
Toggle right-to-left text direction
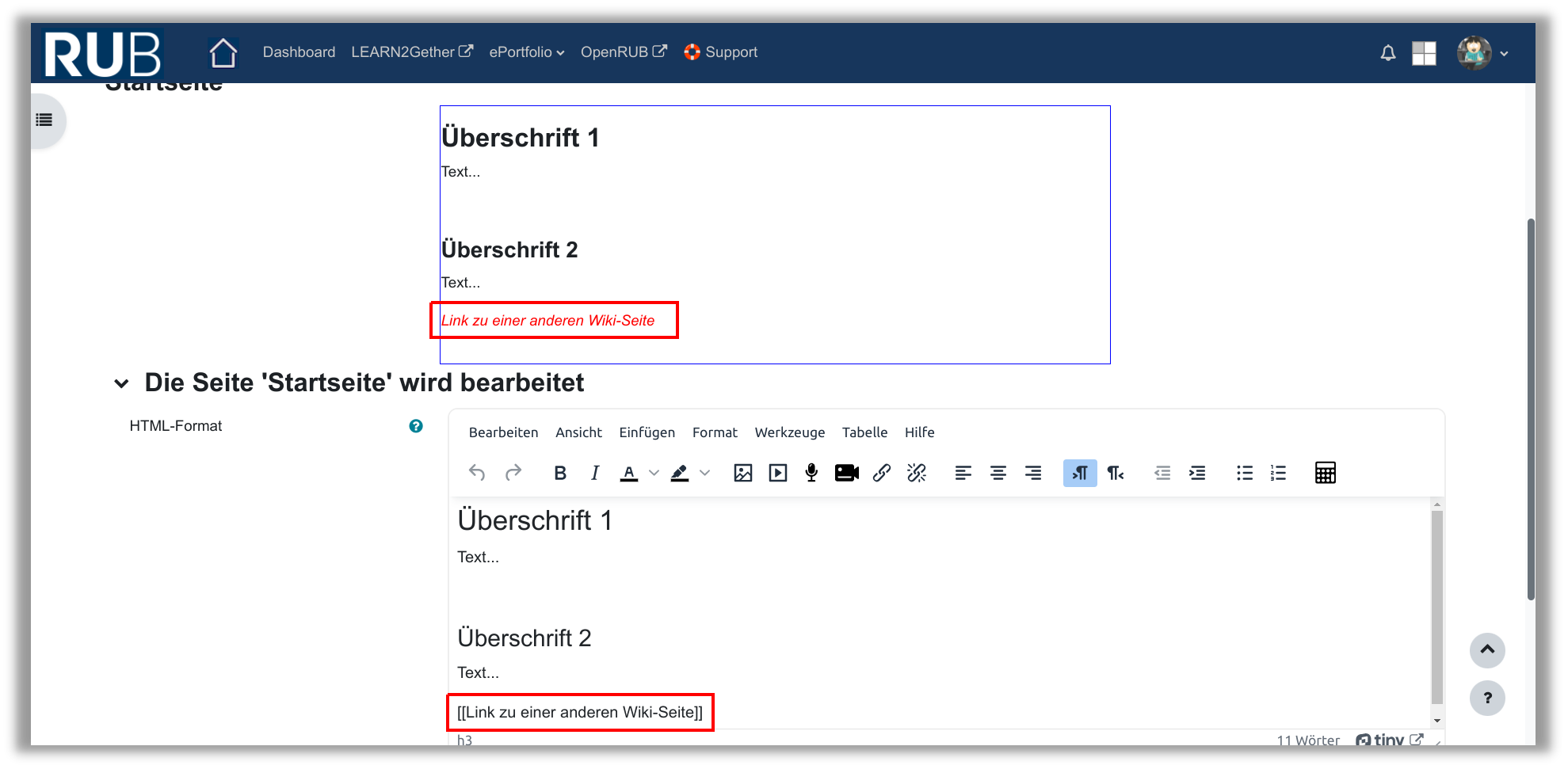pos(1116,473)
